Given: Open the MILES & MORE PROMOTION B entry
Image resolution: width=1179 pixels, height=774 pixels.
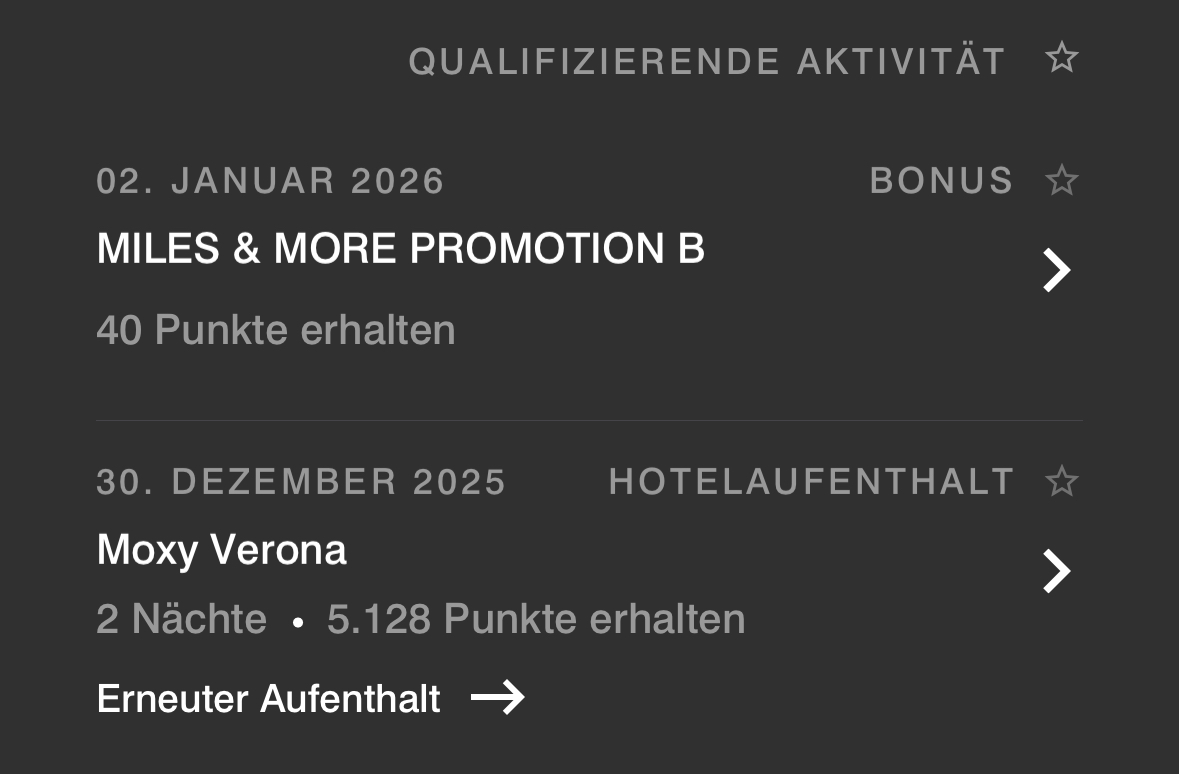Looking at the screenshot, I should (400, 249).
